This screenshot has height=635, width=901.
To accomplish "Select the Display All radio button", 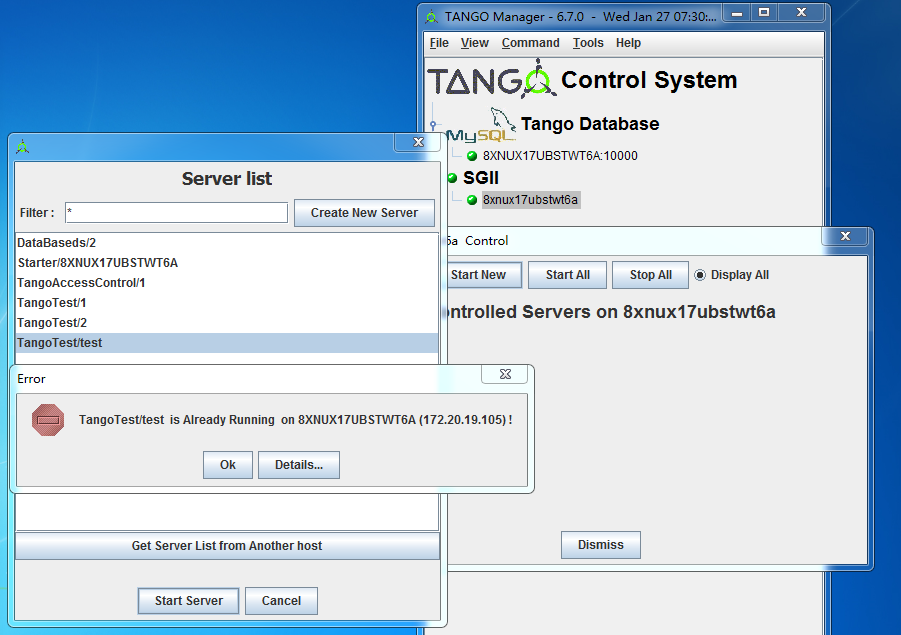I will tap(700, 275).
